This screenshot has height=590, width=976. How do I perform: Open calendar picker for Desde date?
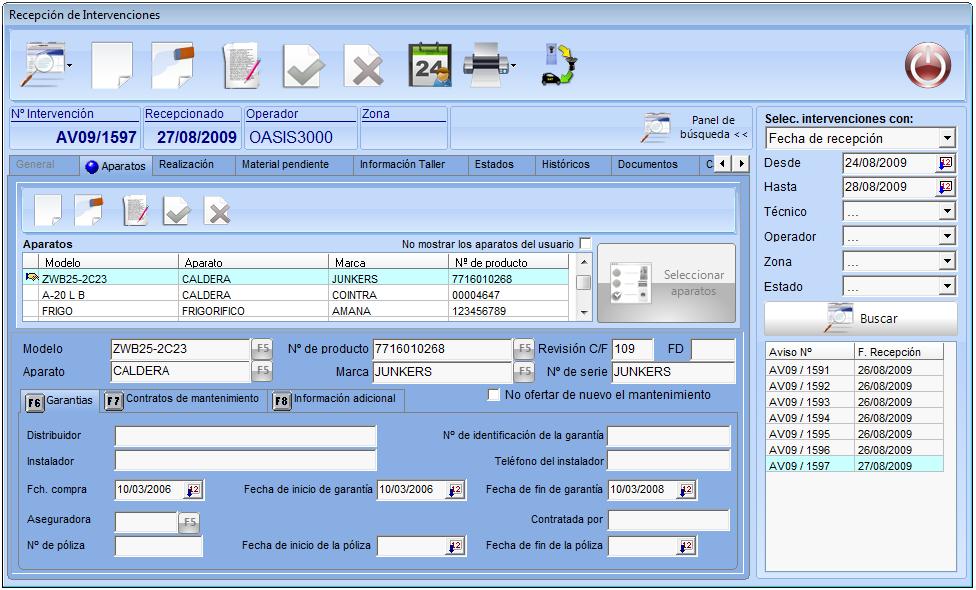pyautogui.click(x=945, y=164)
